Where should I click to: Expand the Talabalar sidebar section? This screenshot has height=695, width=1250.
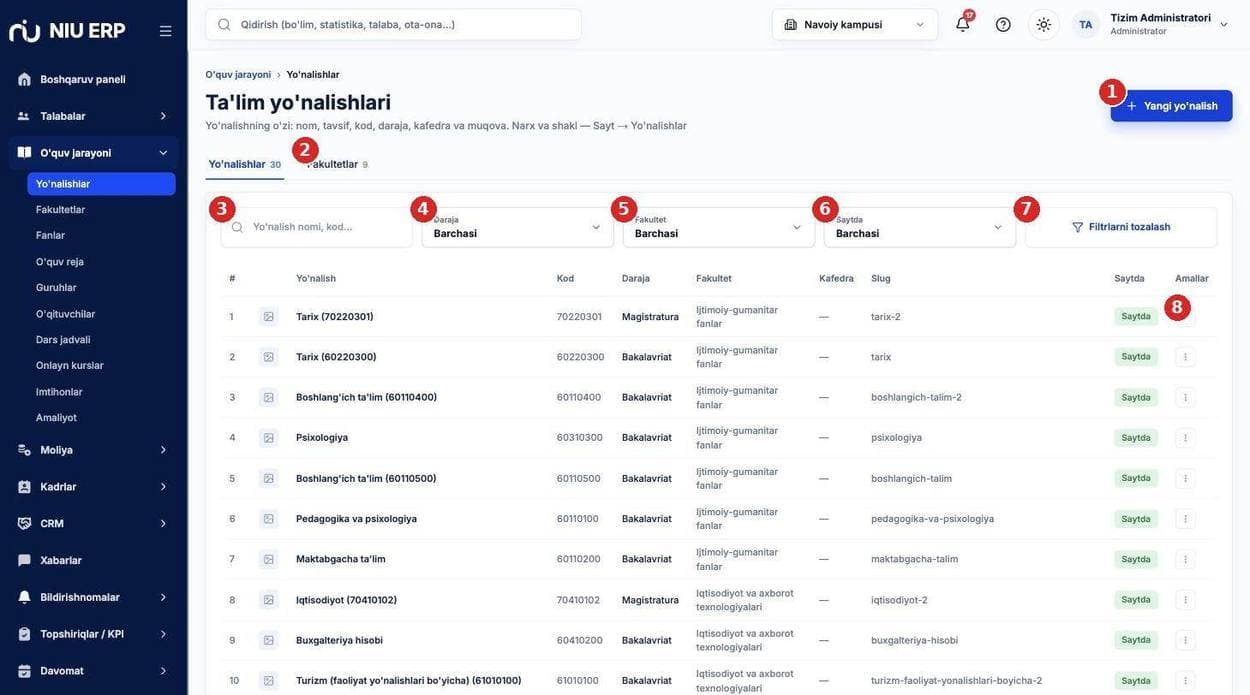coord(93,116)
